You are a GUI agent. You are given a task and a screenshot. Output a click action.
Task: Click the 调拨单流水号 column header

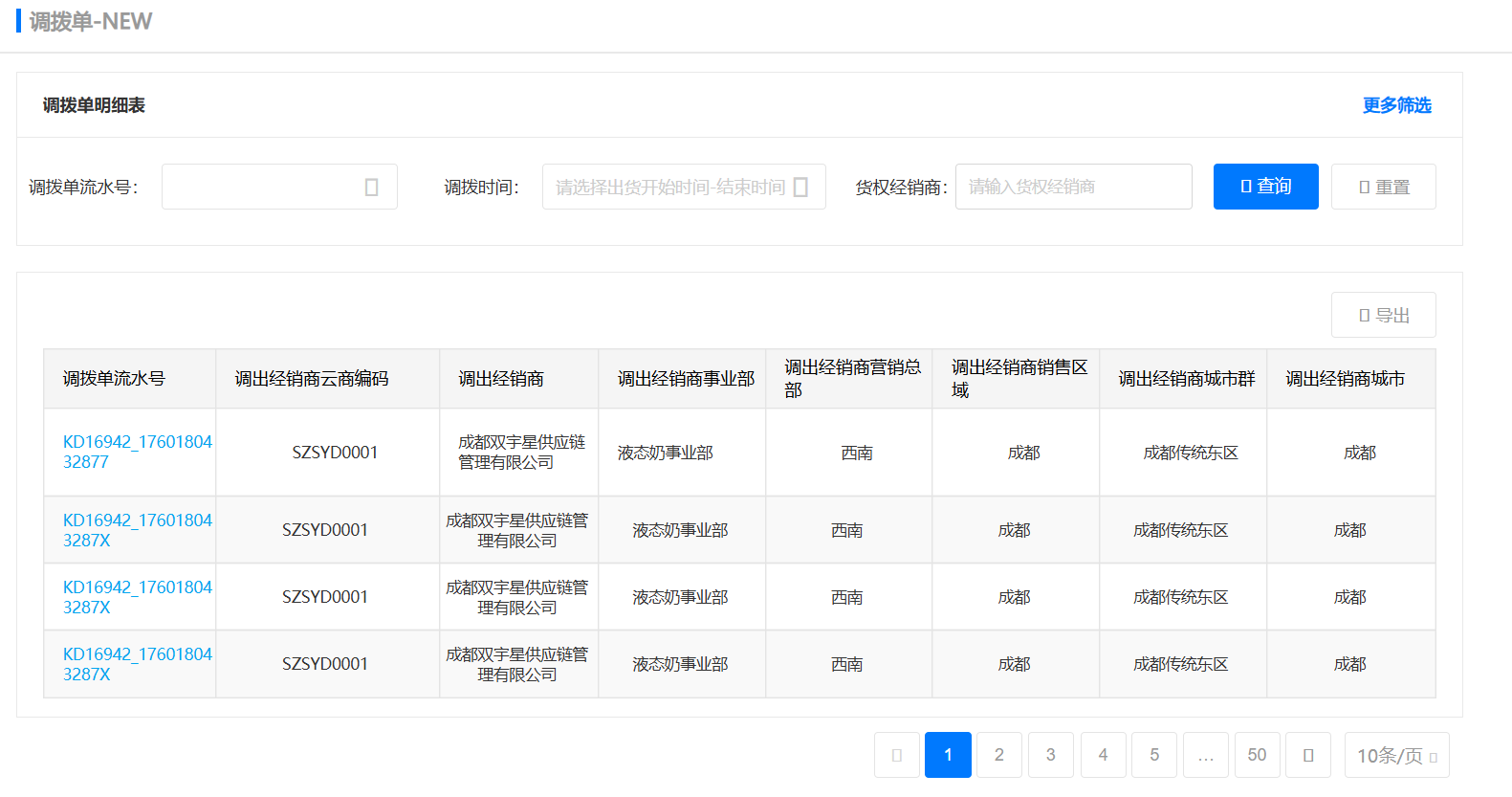tap(130, 379)
